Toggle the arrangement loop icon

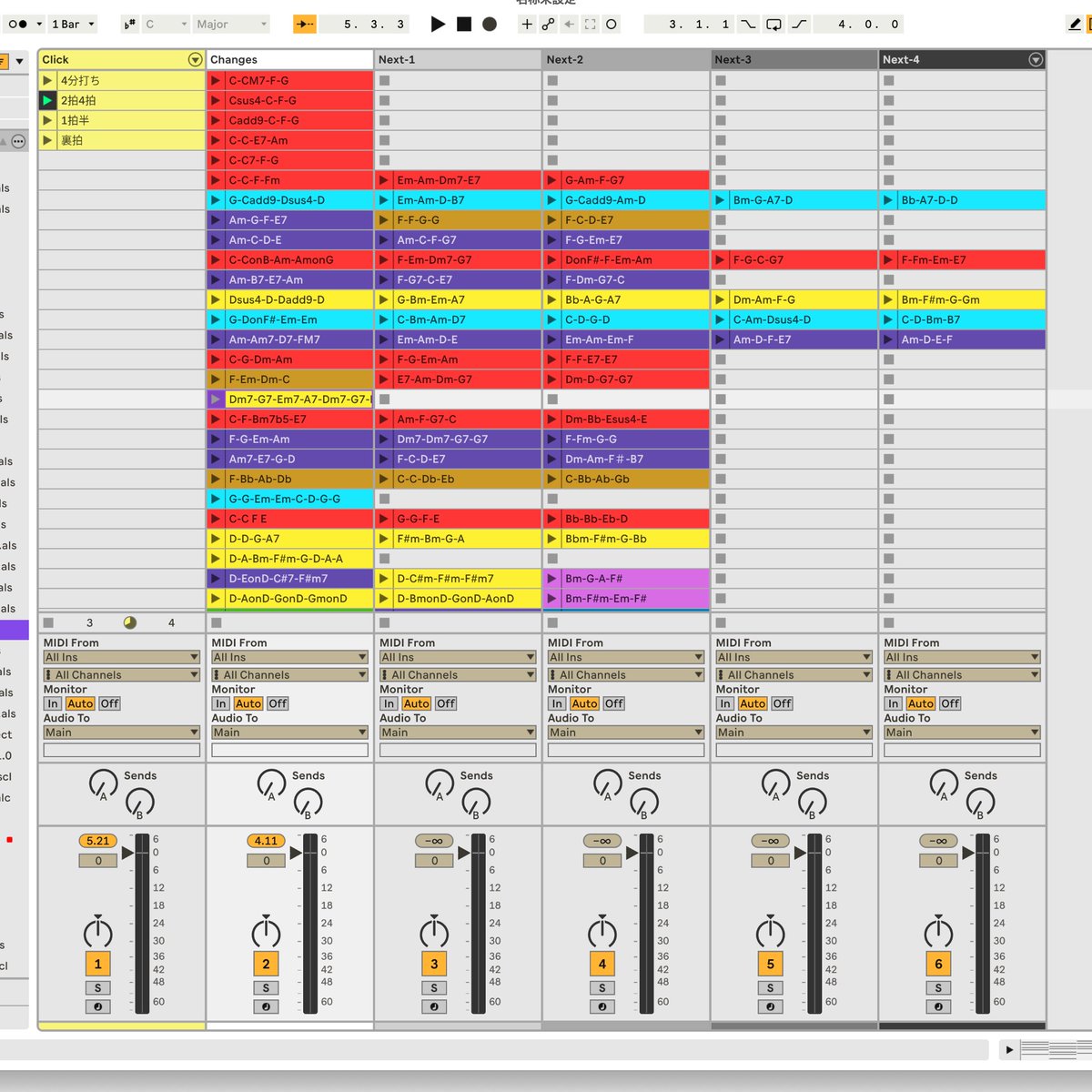773,25
